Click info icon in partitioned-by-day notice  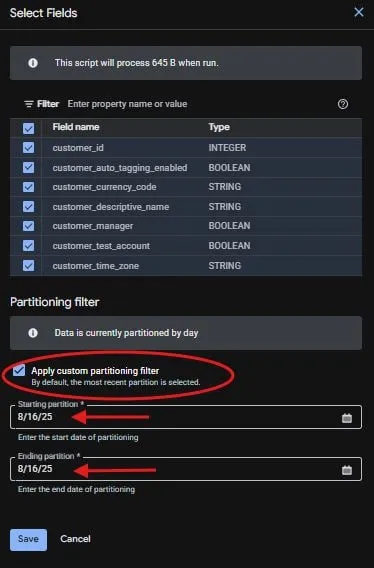point(33,333)
